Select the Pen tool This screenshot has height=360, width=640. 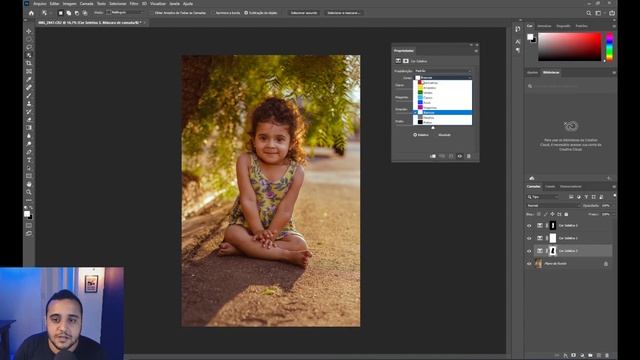coord(29,152)
